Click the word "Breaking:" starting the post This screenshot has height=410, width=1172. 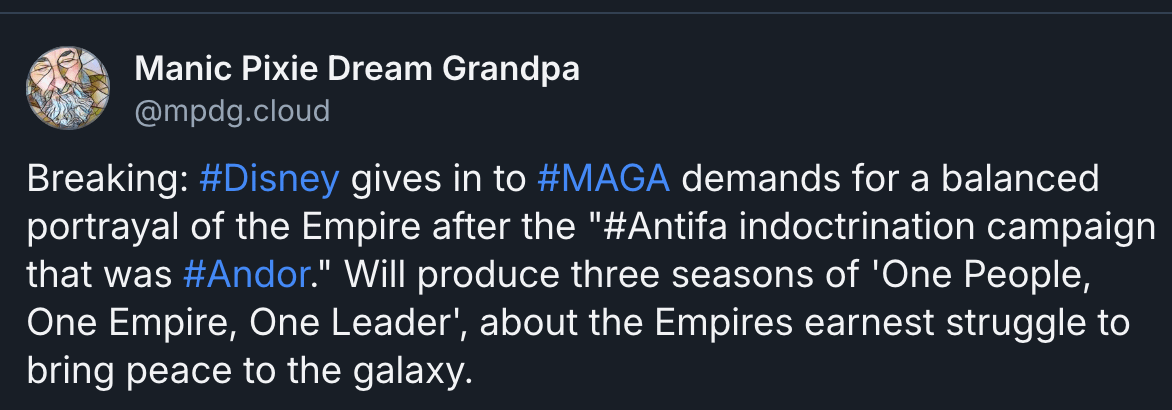[108, 180]
